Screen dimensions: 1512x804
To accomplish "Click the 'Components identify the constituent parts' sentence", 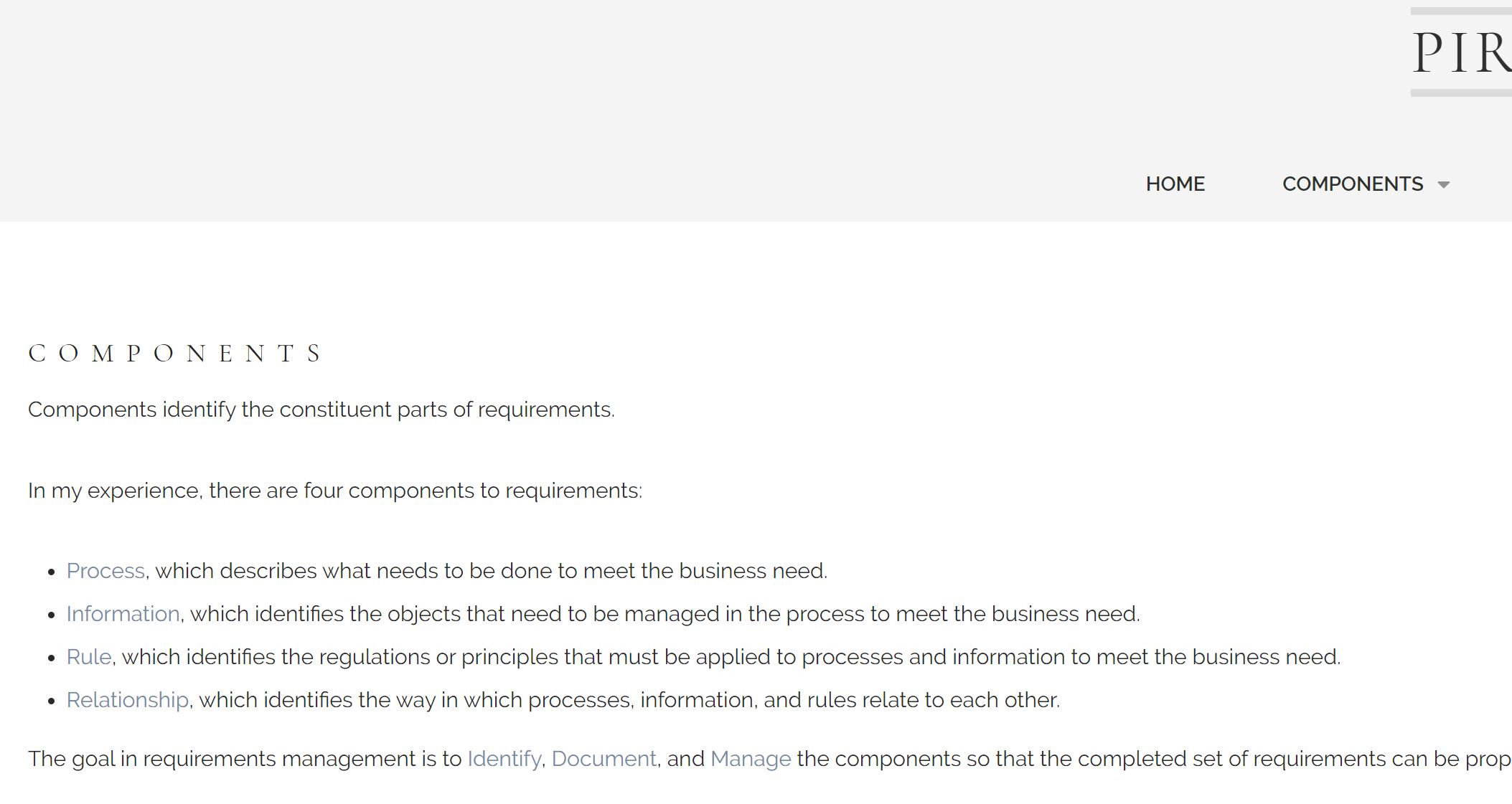I will coord(321,410).
